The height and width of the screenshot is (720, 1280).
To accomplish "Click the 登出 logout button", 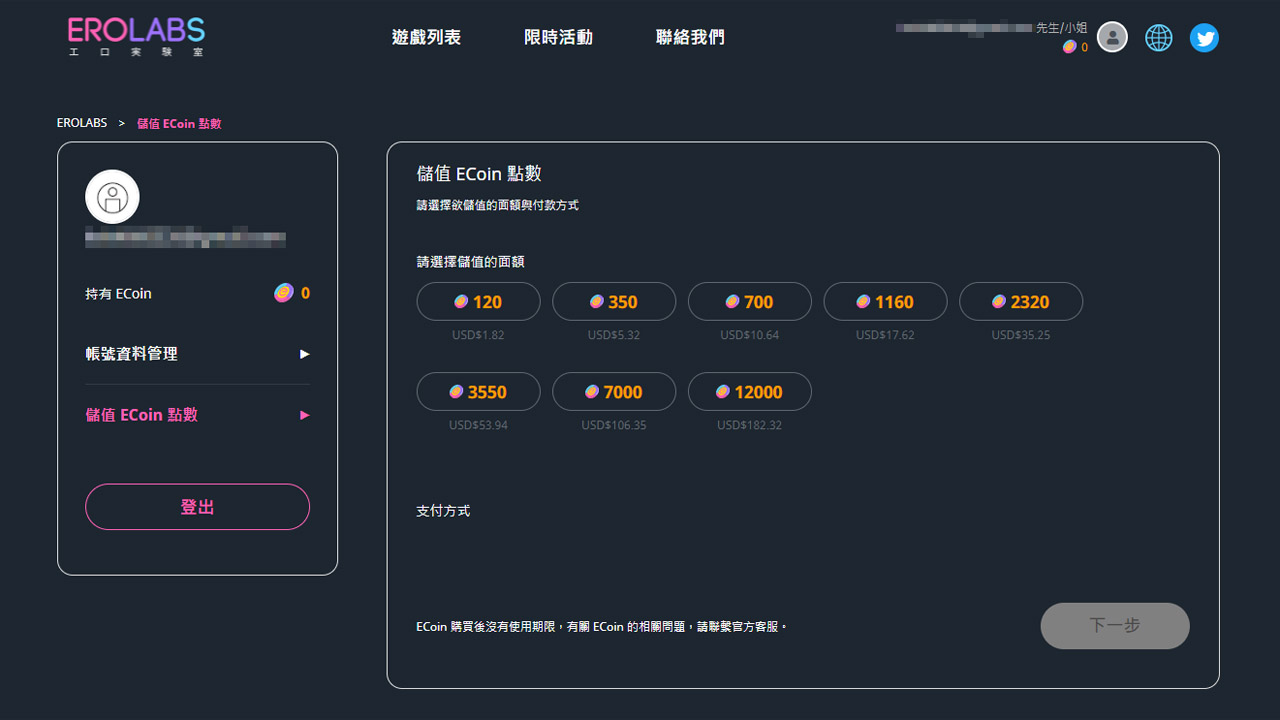I will (x=197, y=507).
